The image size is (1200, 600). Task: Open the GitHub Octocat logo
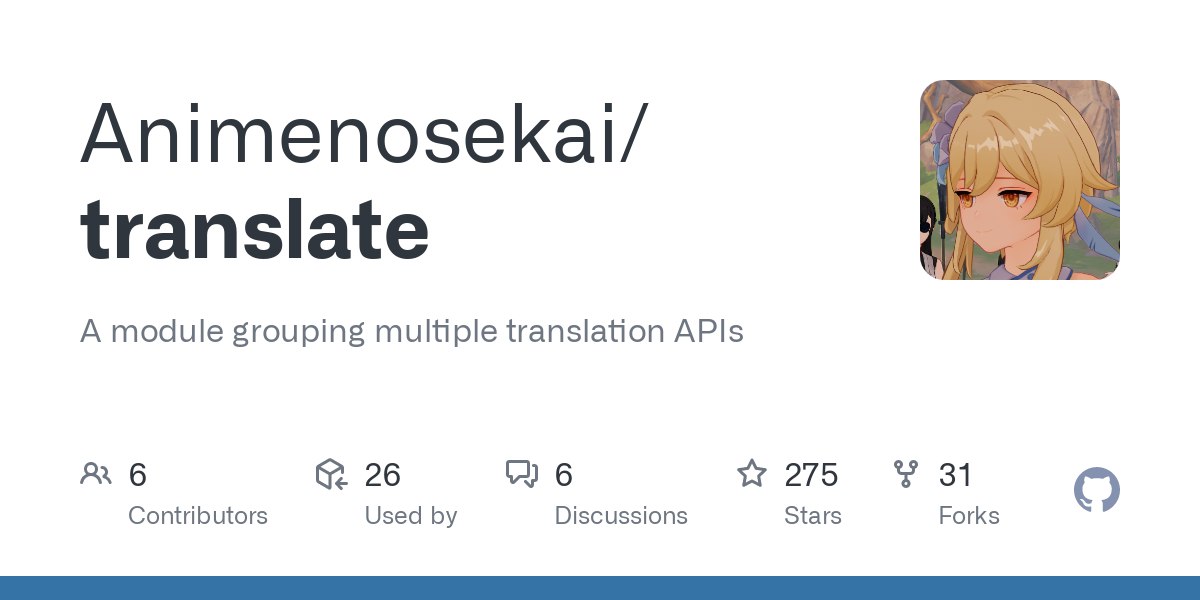tap(1097, 491)
